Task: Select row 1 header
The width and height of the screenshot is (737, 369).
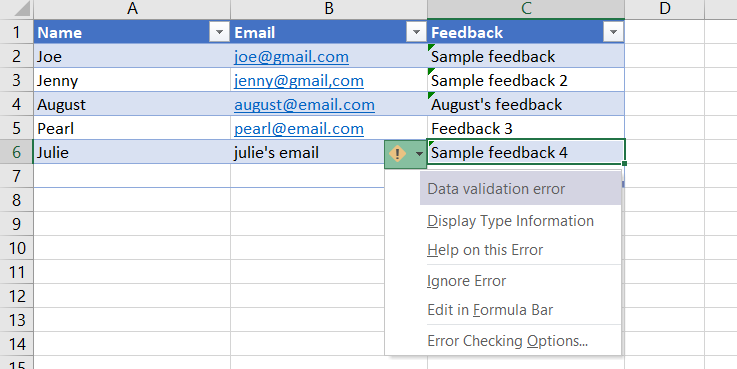Action: tap(16, 32)
